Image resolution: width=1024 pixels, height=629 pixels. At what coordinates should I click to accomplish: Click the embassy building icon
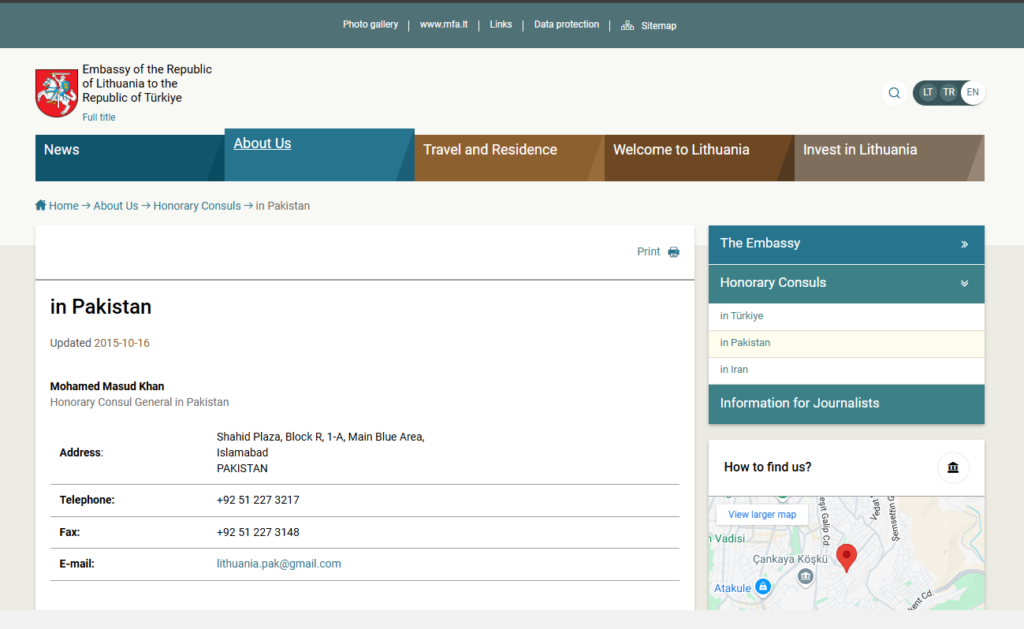(952, 467)
